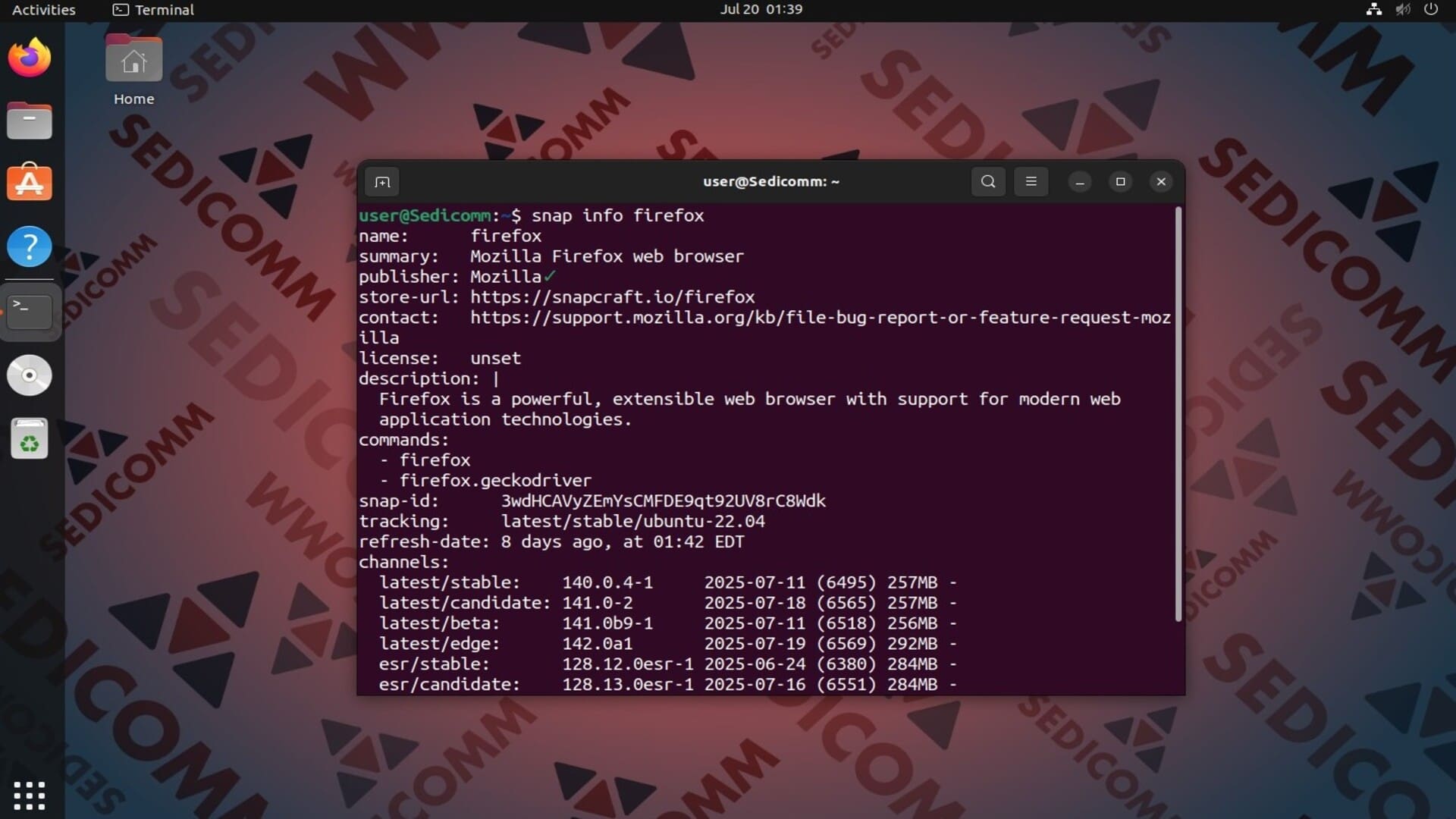
Task: Click the support.mozilla.org contact URL
Action: coord(821,318)
